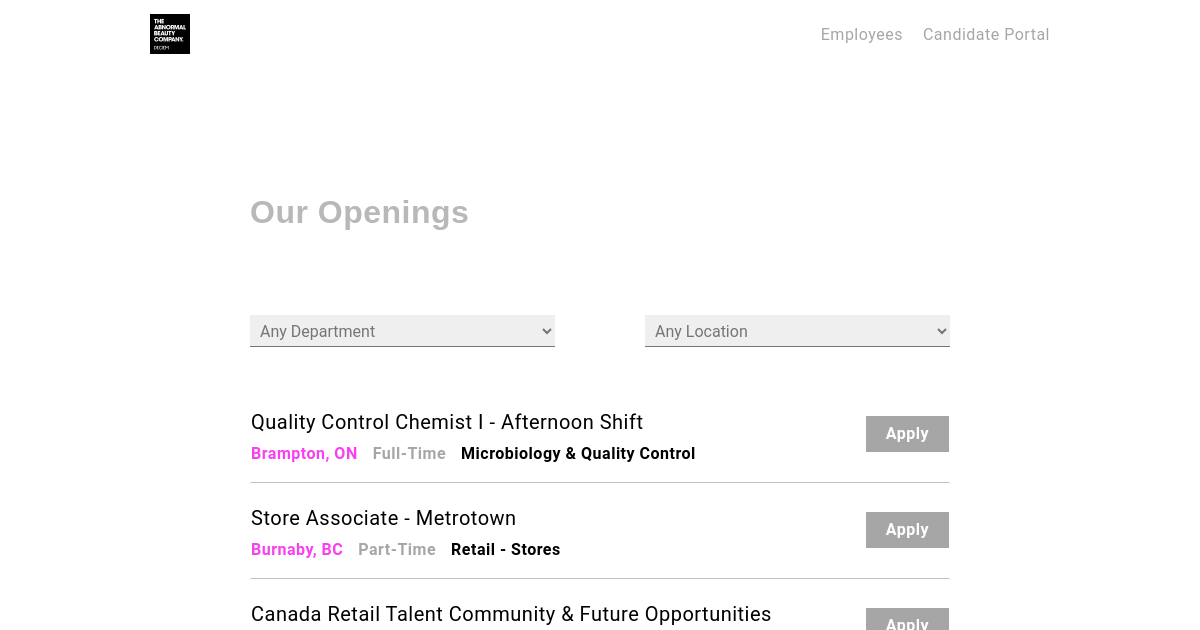Click The Abnormal Beauty Company logo
Image resolution: width=1200 pixels, height=630 pixels.
coord(170,34)
